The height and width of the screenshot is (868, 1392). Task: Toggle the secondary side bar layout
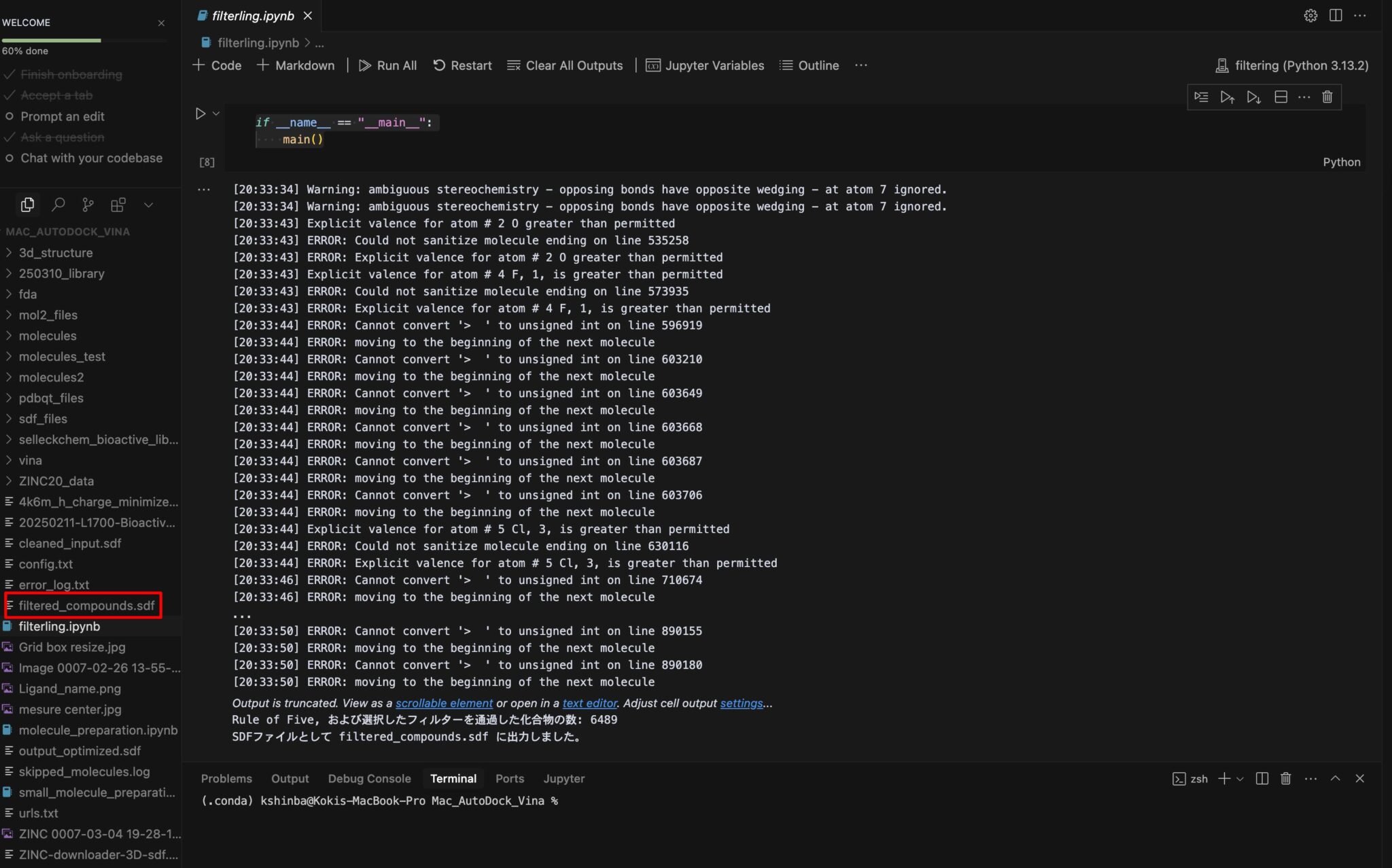(1336, 16)
